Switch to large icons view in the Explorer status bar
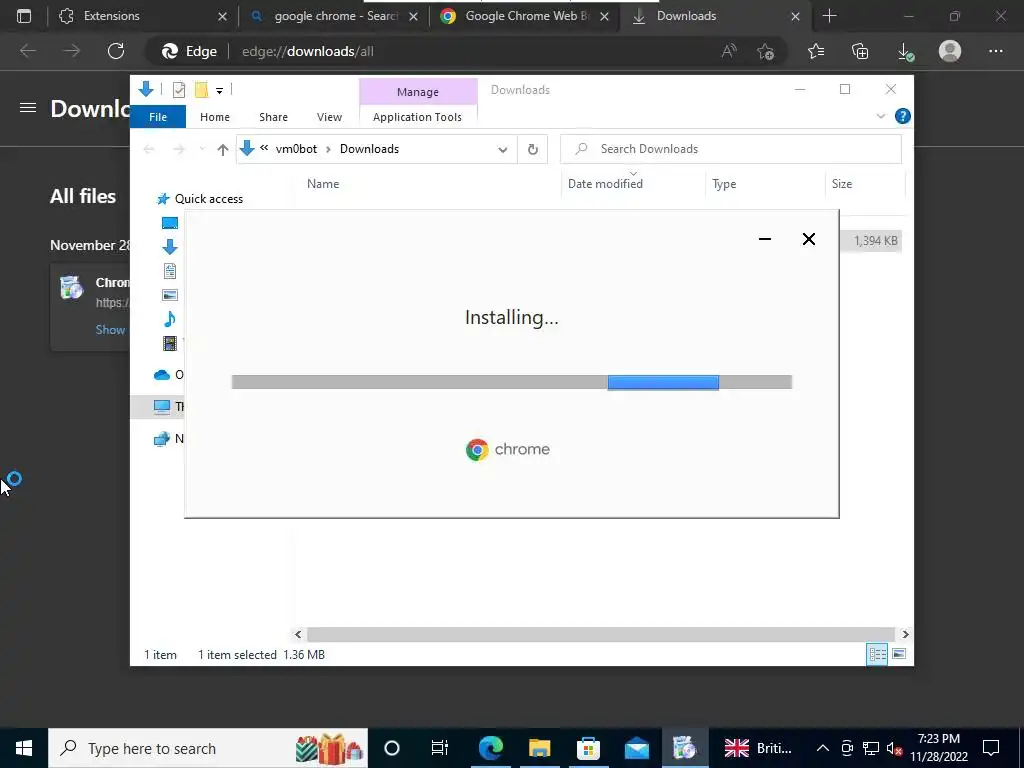This screenshot has width=1024, height=768. (x=899, y=654)
